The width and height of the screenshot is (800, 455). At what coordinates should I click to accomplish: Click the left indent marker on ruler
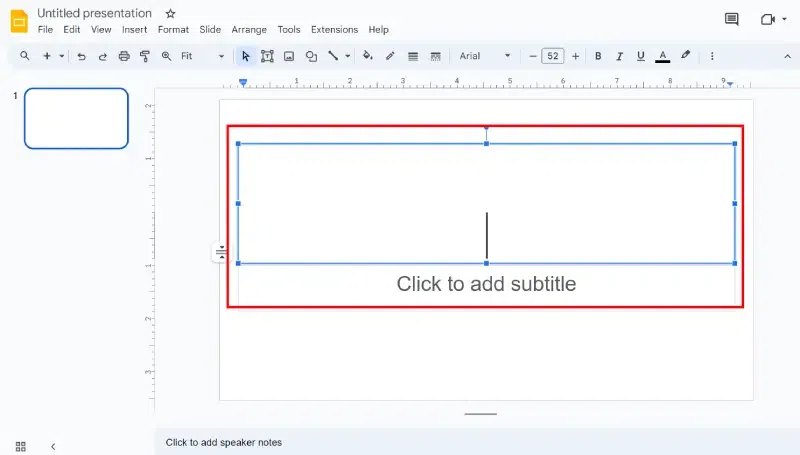pyautogui.click(x=243, y=82)
